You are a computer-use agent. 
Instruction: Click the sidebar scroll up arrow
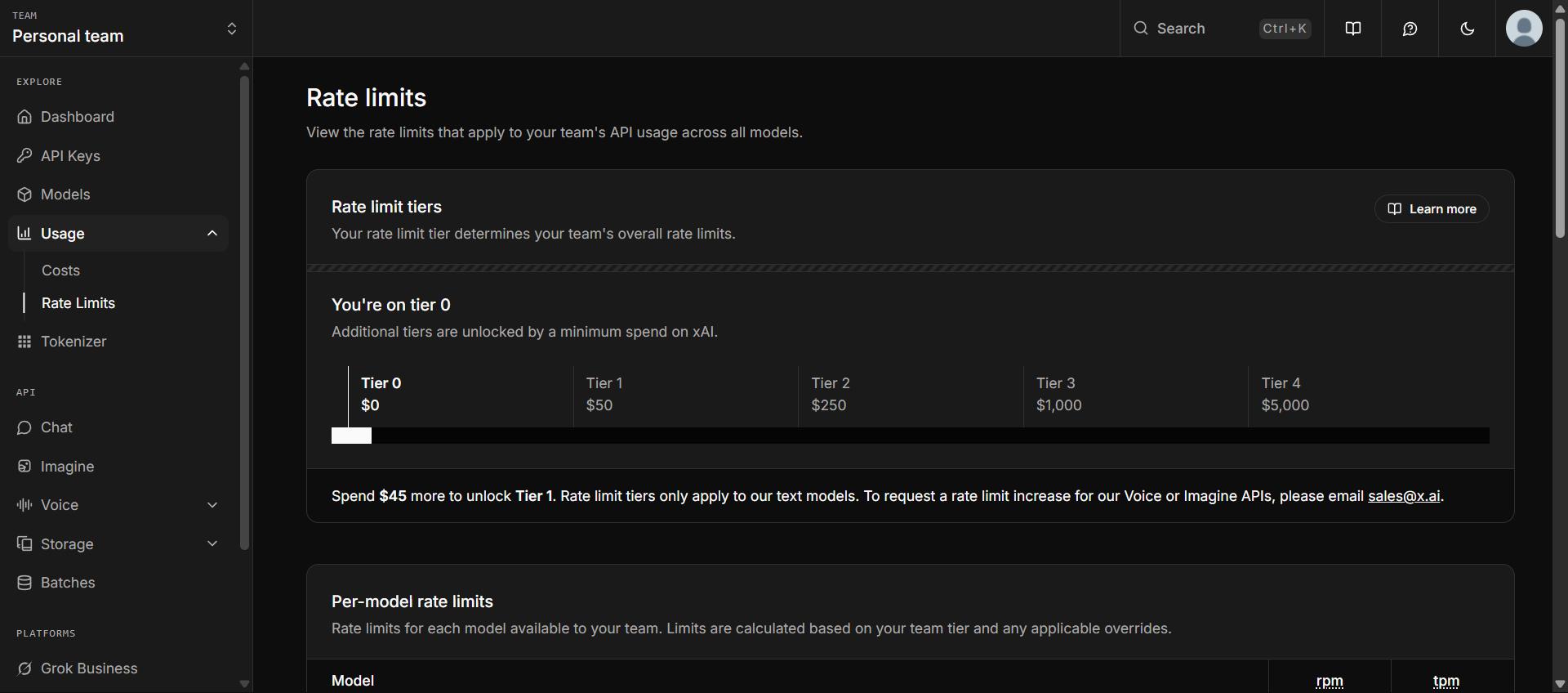click(x=244, y=66)
